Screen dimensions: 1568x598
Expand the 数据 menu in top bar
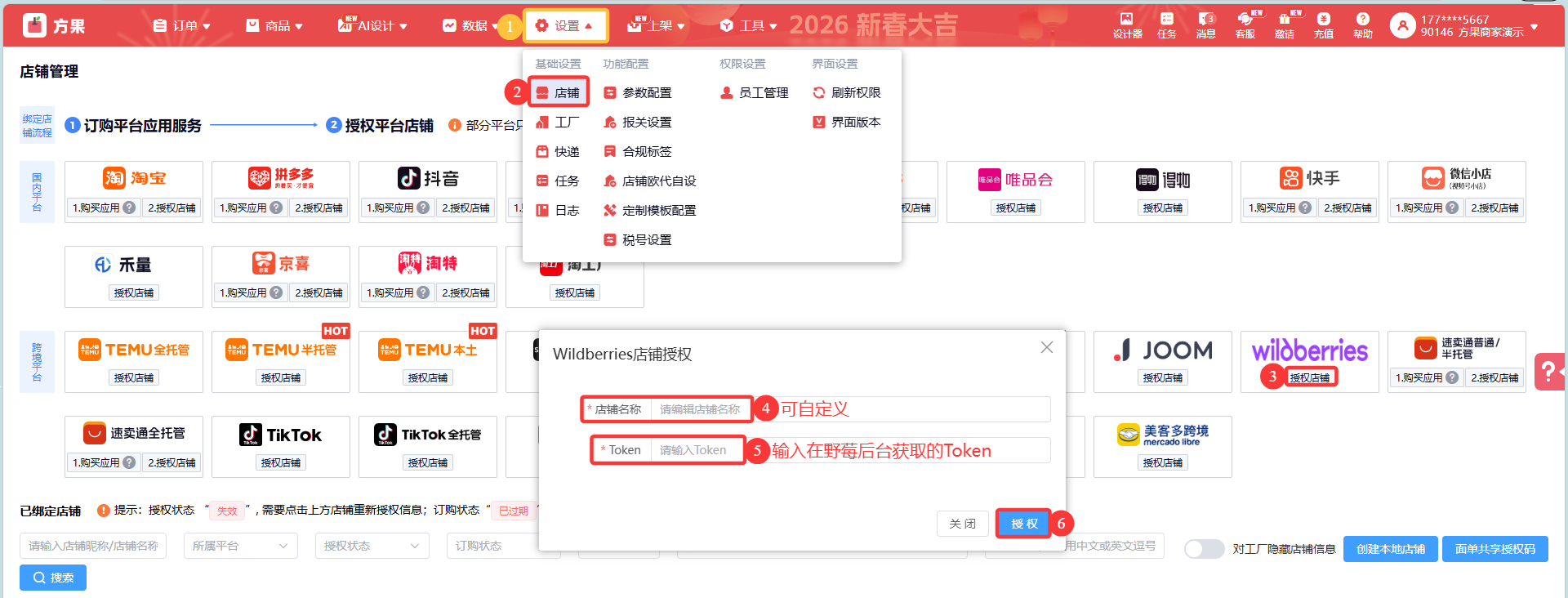point(470,26)
